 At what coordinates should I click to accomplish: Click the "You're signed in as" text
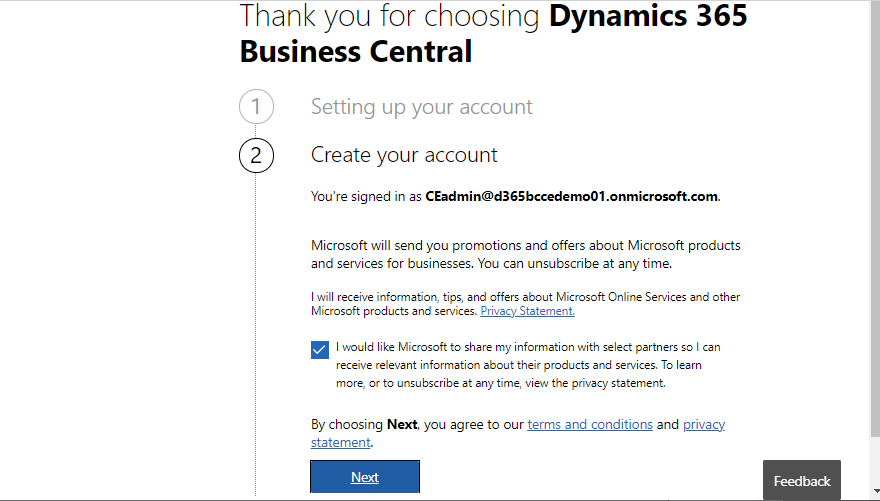(x=366, y=197)
